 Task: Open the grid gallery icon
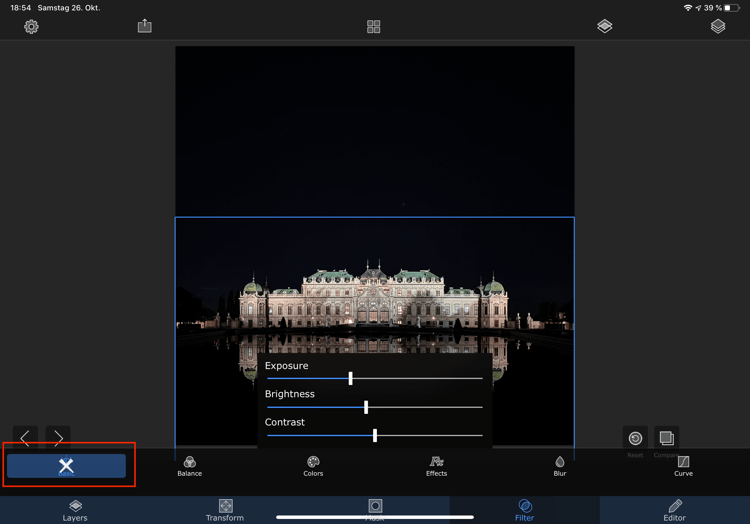[374, 26]
